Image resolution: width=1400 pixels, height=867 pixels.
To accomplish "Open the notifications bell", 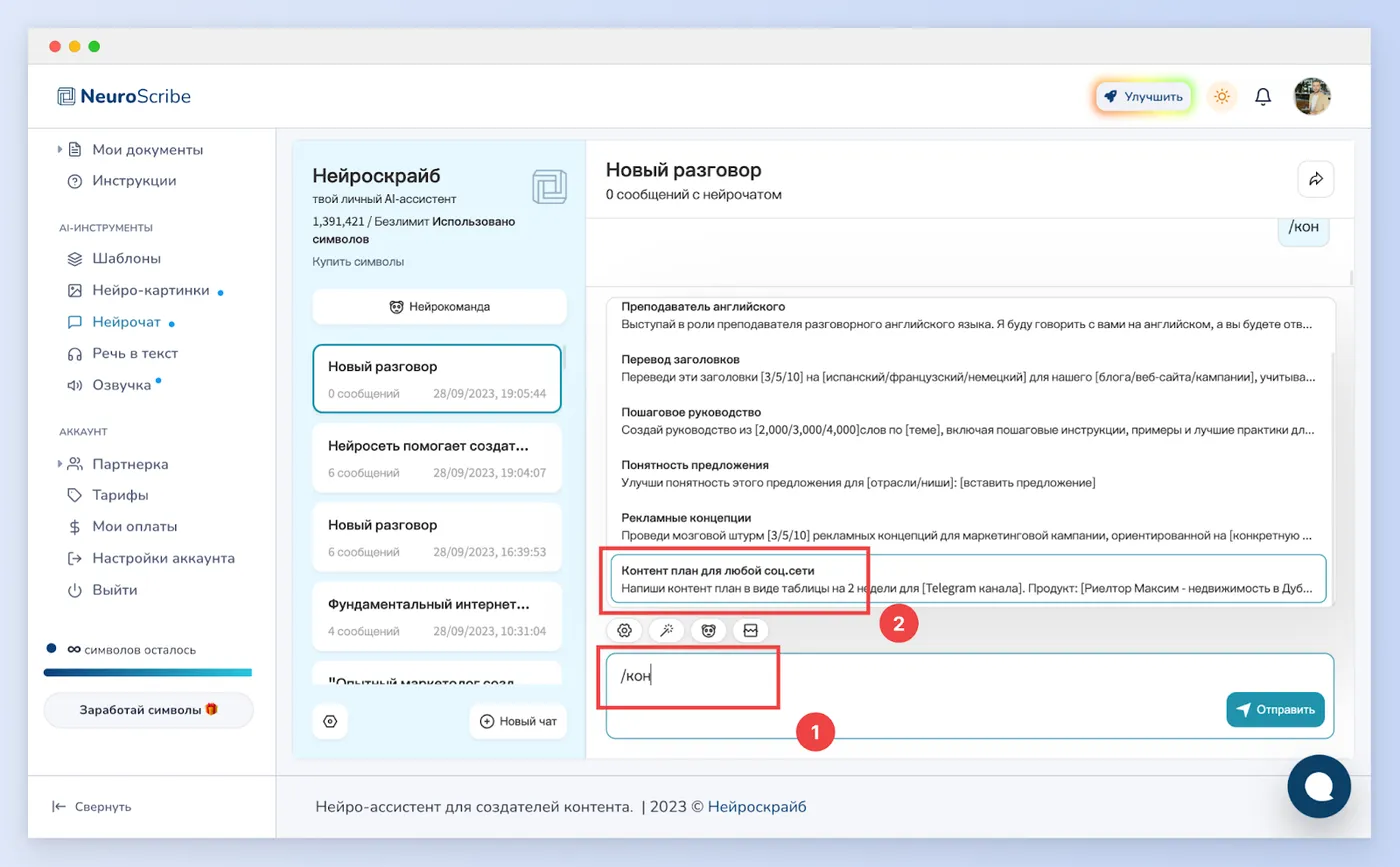I will [x=1263, y=96].
